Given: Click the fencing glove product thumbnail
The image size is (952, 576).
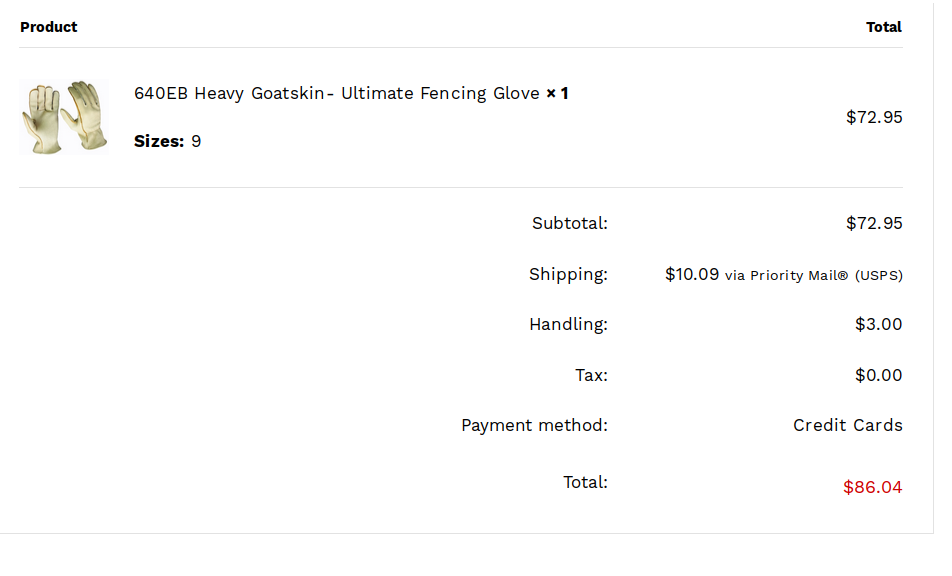Looking at the screenshot, I should (64, 117).
